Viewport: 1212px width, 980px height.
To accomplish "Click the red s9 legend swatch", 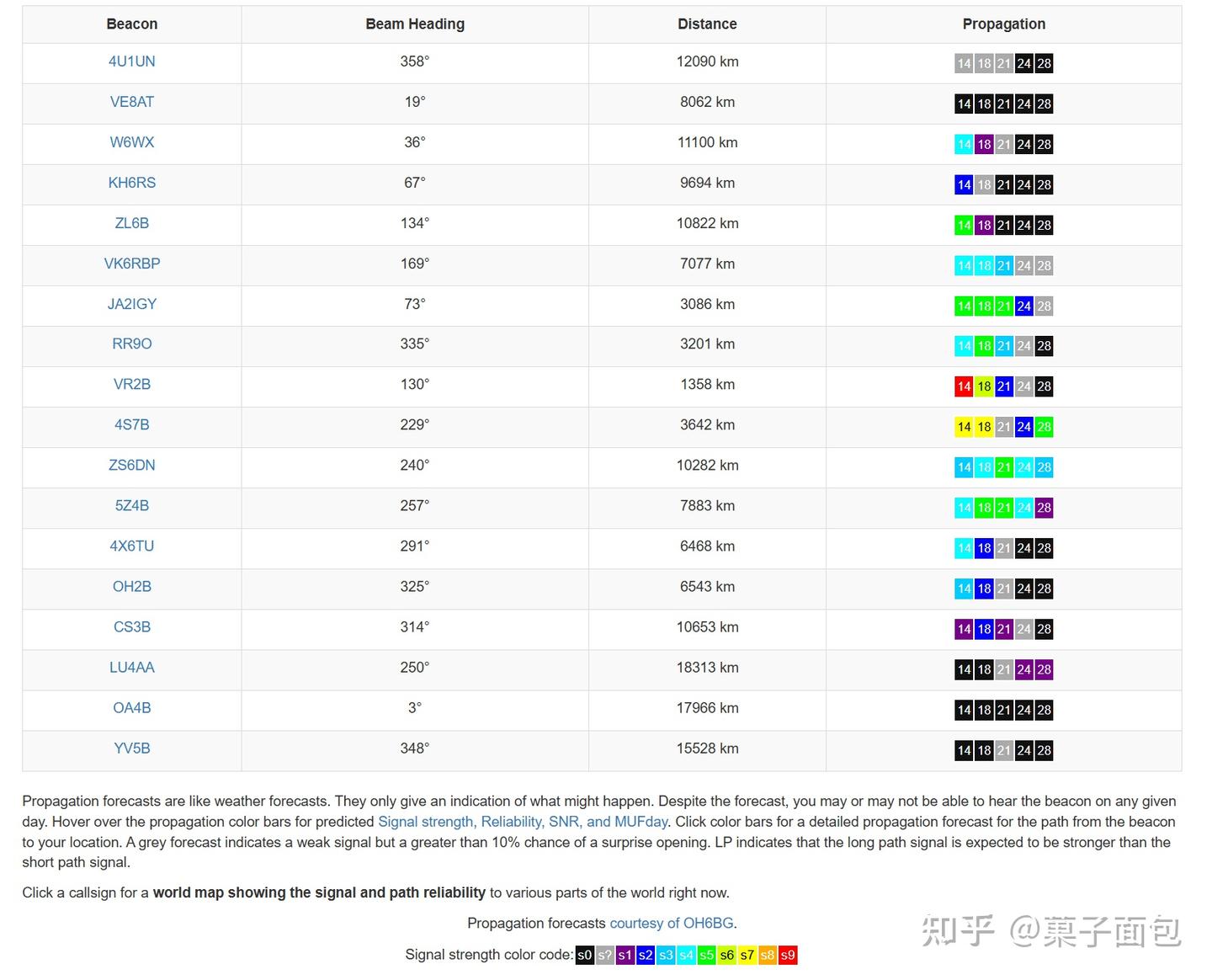I will click(787, 955).
